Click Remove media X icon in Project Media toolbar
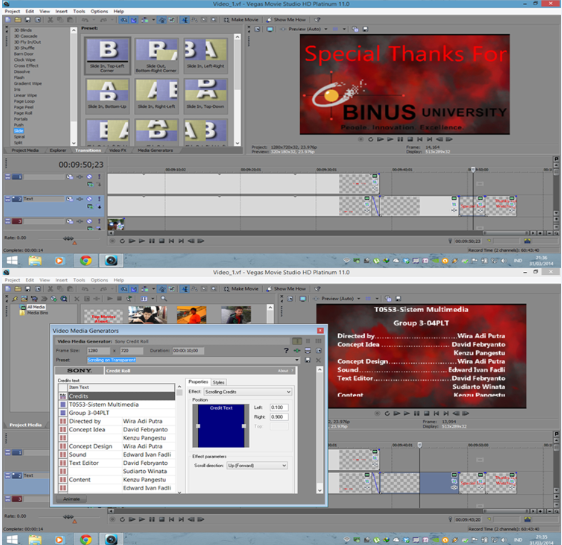Screen dimensions: 562x545 pyautogui.click(x=77, y=298)
